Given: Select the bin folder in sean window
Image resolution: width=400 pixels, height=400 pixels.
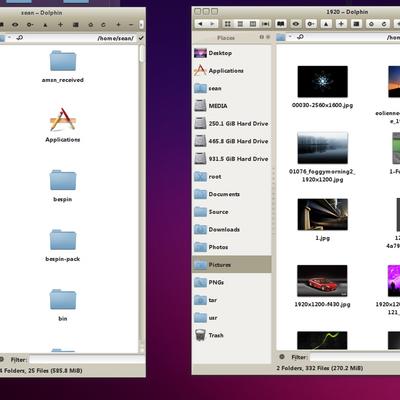Looking at the screenshot, I should pos(63,299).
